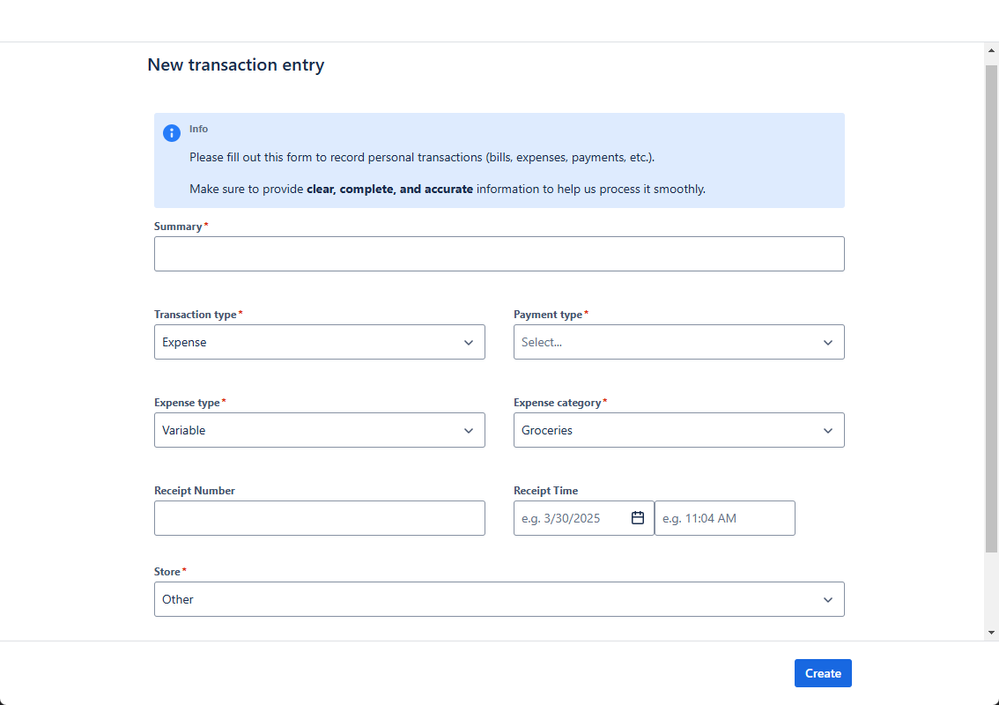Click into the Receipt Number field
The image size is (999, 705).
(319, 518)
